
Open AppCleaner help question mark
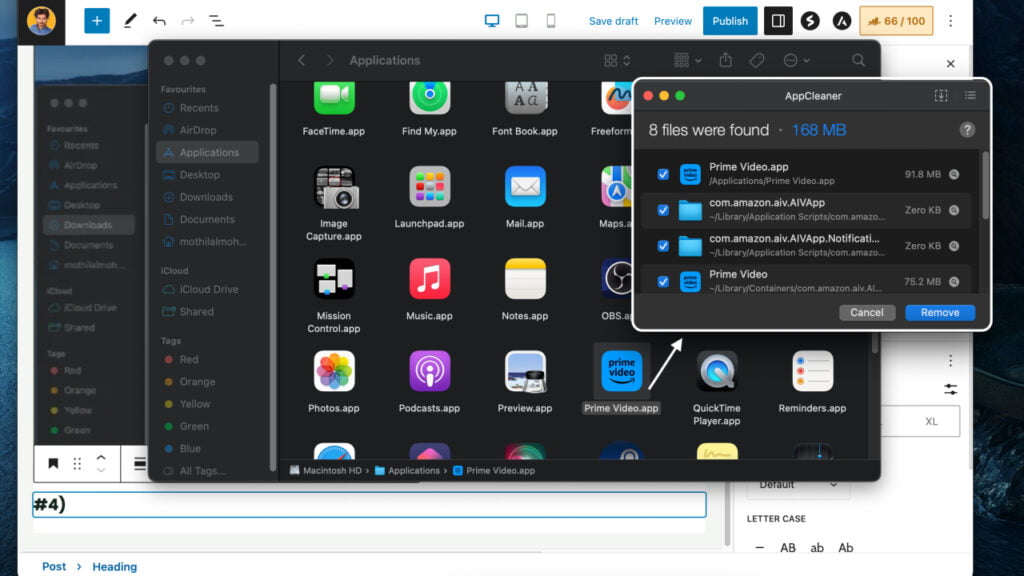pos(967,129)
